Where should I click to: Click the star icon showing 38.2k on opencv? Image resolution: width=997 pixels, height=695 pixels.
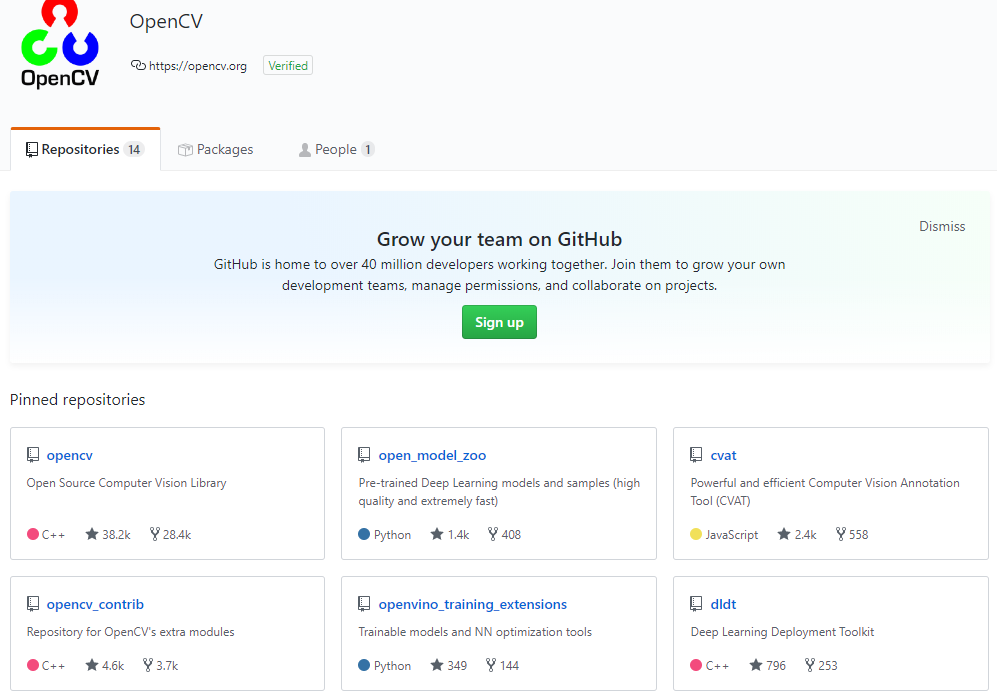click(x=92, y=534)
